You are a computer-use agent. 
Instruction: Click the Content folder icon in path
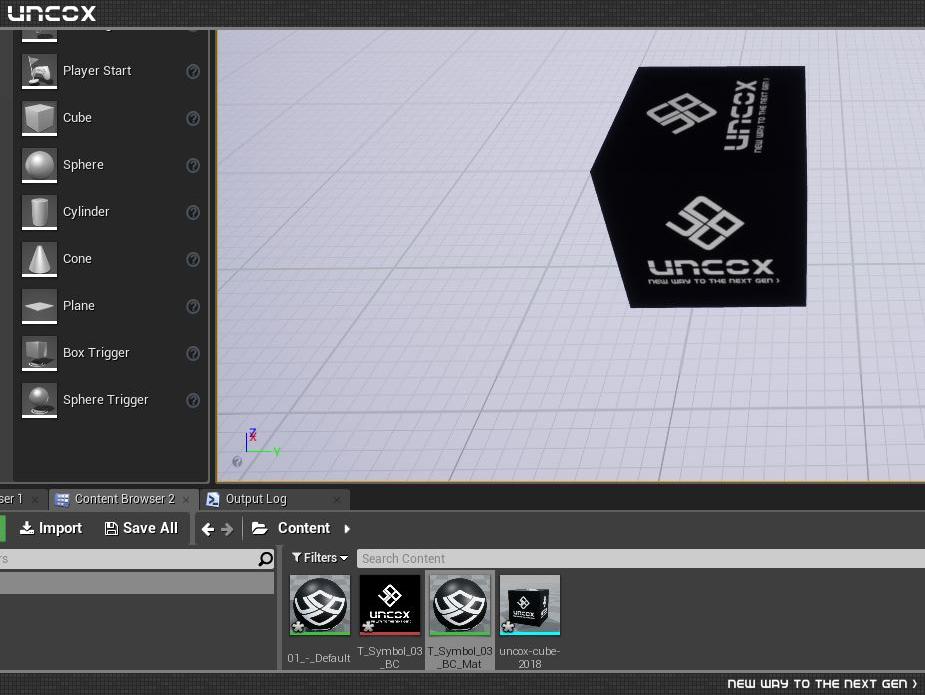pos(260,528)
